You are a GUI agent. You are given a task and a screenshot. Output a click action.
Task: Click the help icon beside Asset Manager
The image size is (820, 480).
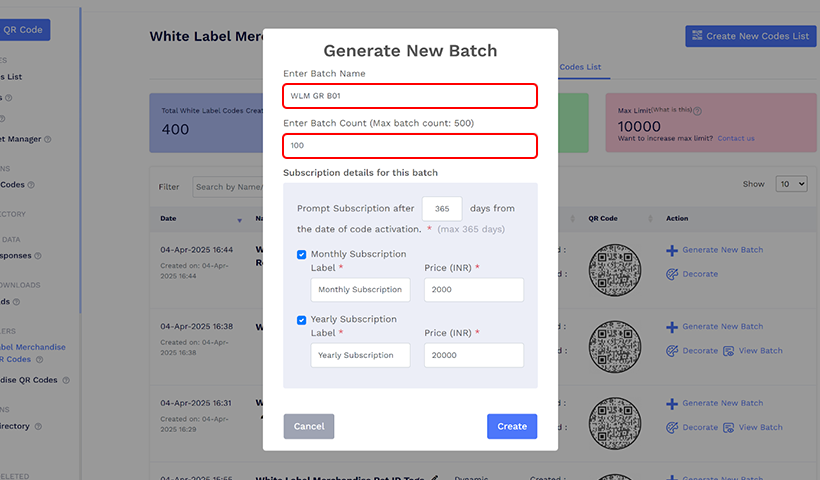[x=47, y=140]
